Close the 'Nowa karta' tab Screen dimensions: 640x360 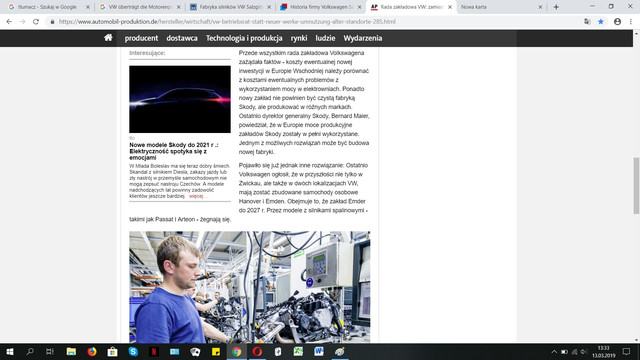[540, 7]
